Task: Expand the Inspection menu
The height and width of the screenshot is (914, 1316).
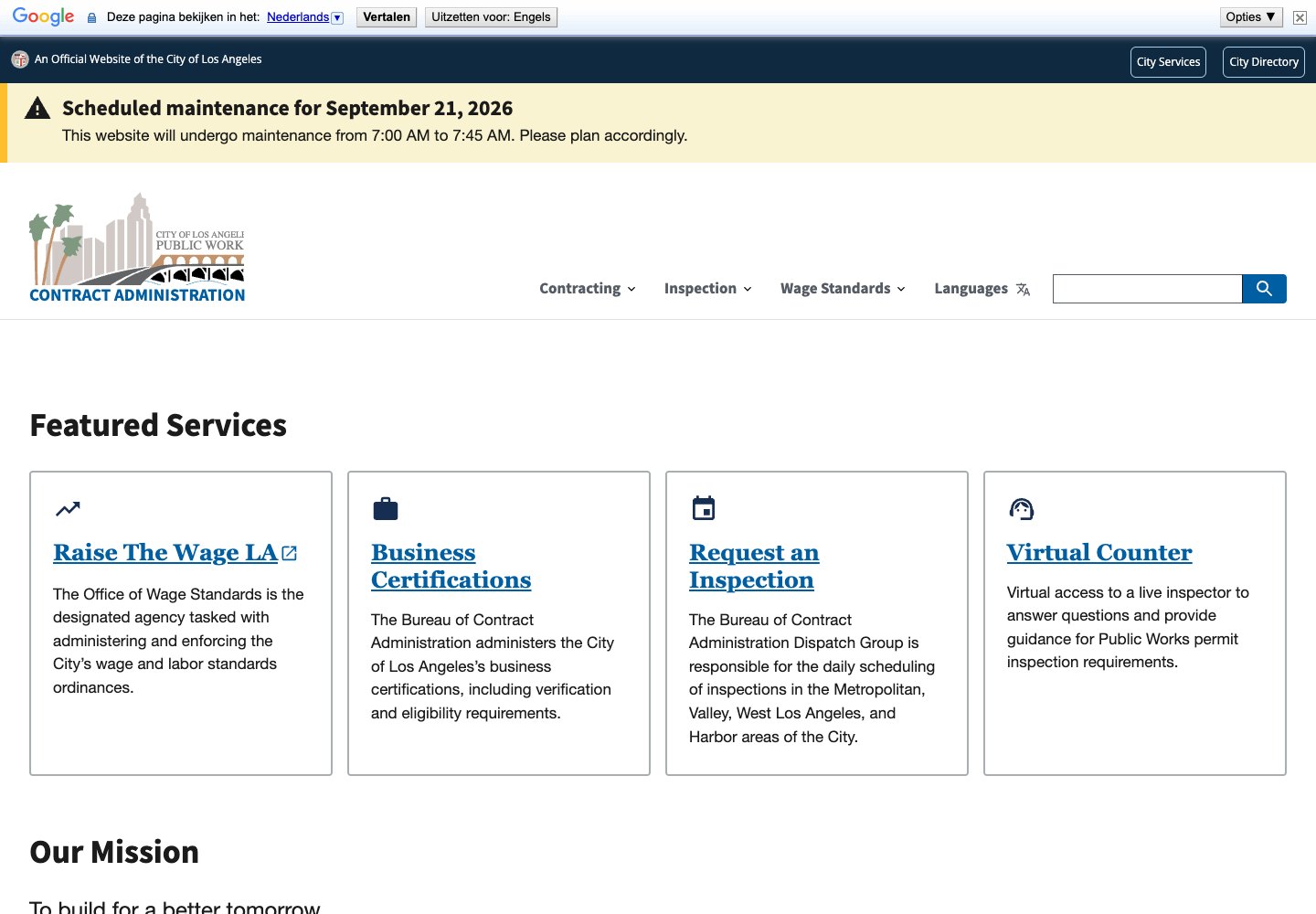Action: [708, 289]
